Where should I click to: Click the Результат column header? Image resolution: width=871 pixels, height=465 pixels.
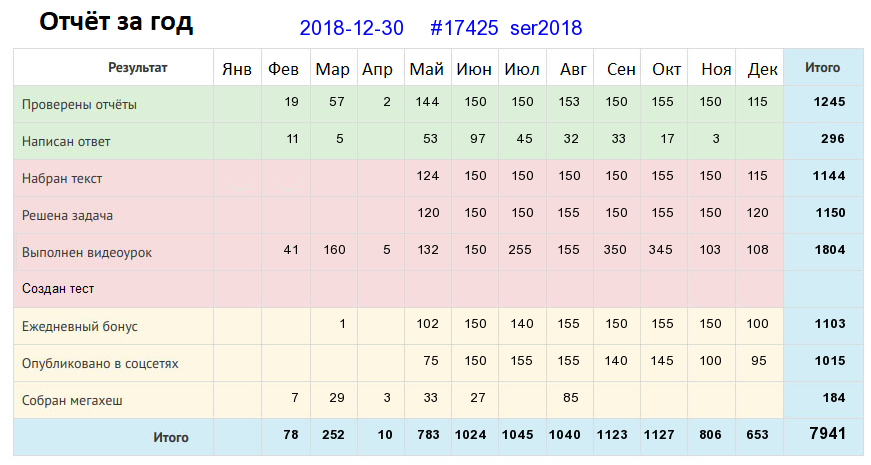pyautogui.click(x=137, y=68)
